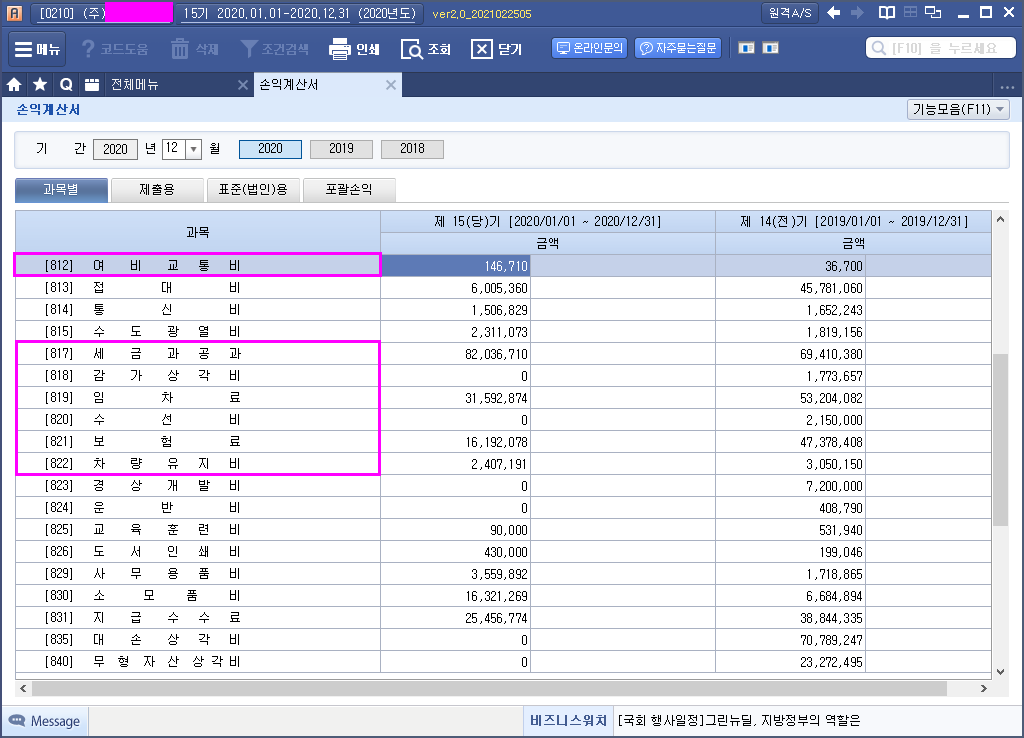Click the right split-panel layout icon

tap(771, 48)
